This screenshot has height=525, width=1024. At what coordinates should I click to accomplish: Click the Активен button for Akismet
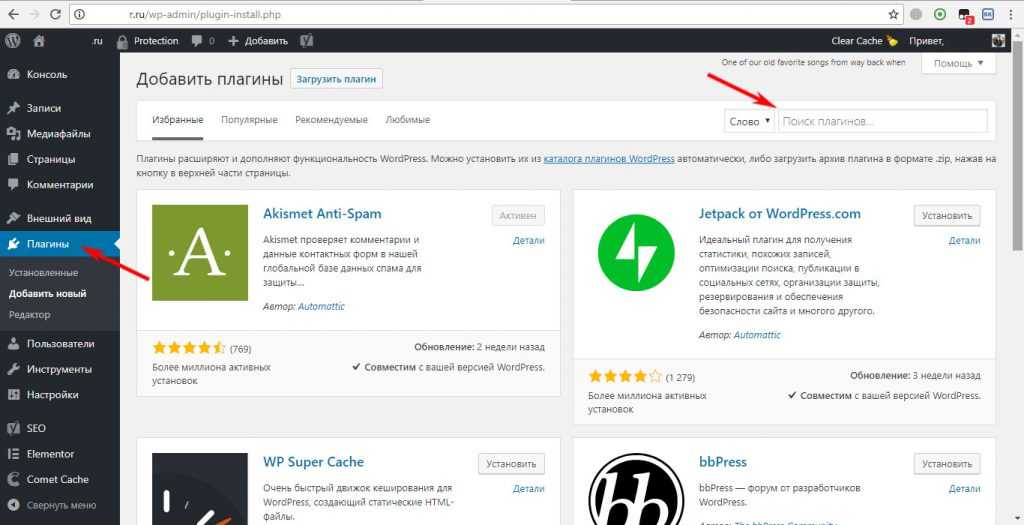(518, 215)
